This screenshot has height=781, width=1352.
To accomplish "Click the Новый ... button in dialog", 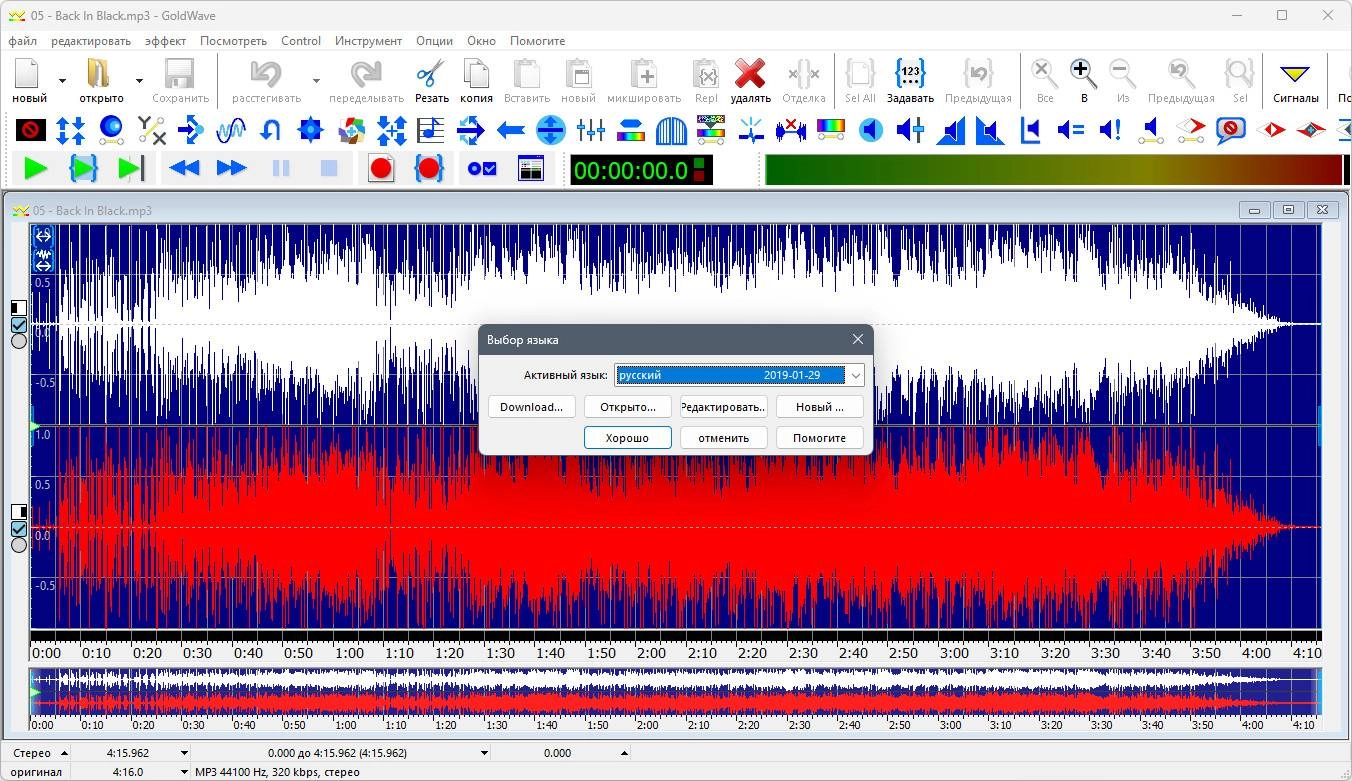I will (x=819, y=407).
